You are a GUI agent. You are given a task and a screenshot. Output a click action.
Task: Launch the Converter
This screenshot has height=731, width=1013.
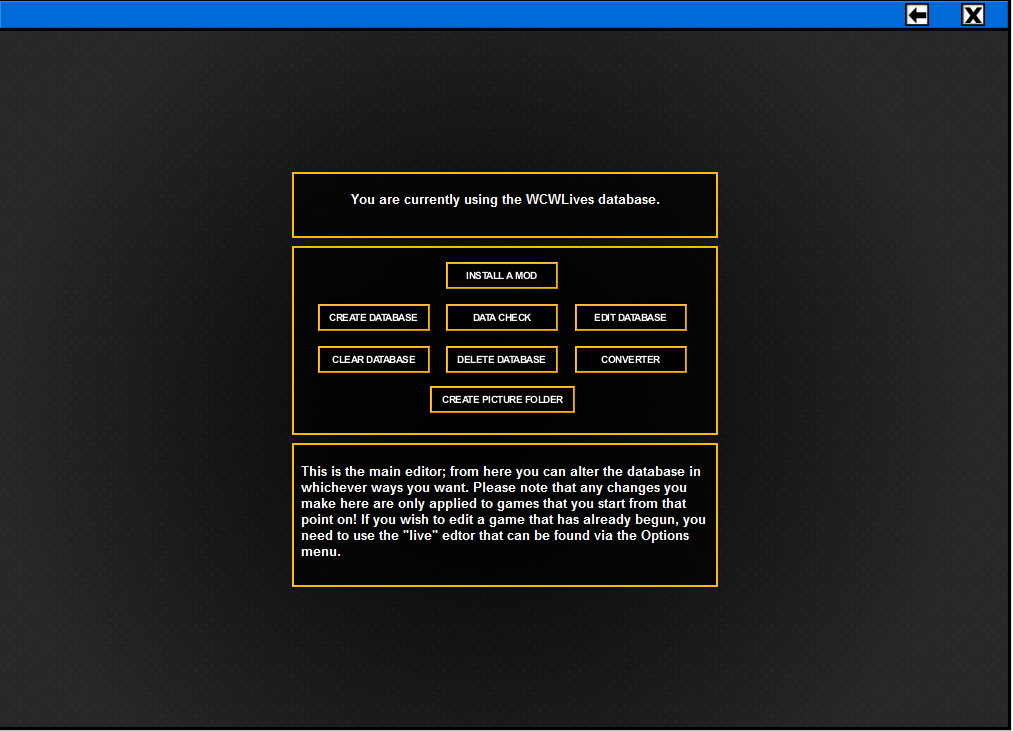tap(631, 359)
